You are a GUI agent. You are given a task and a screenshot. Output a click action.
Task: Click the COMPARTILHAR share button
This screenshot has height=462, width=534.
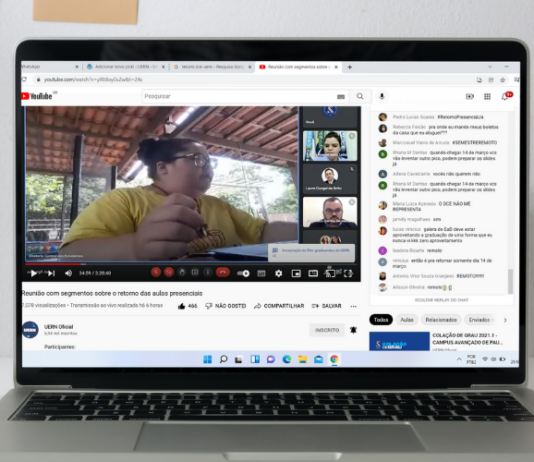pyautogui.click(x=279, y=306)
